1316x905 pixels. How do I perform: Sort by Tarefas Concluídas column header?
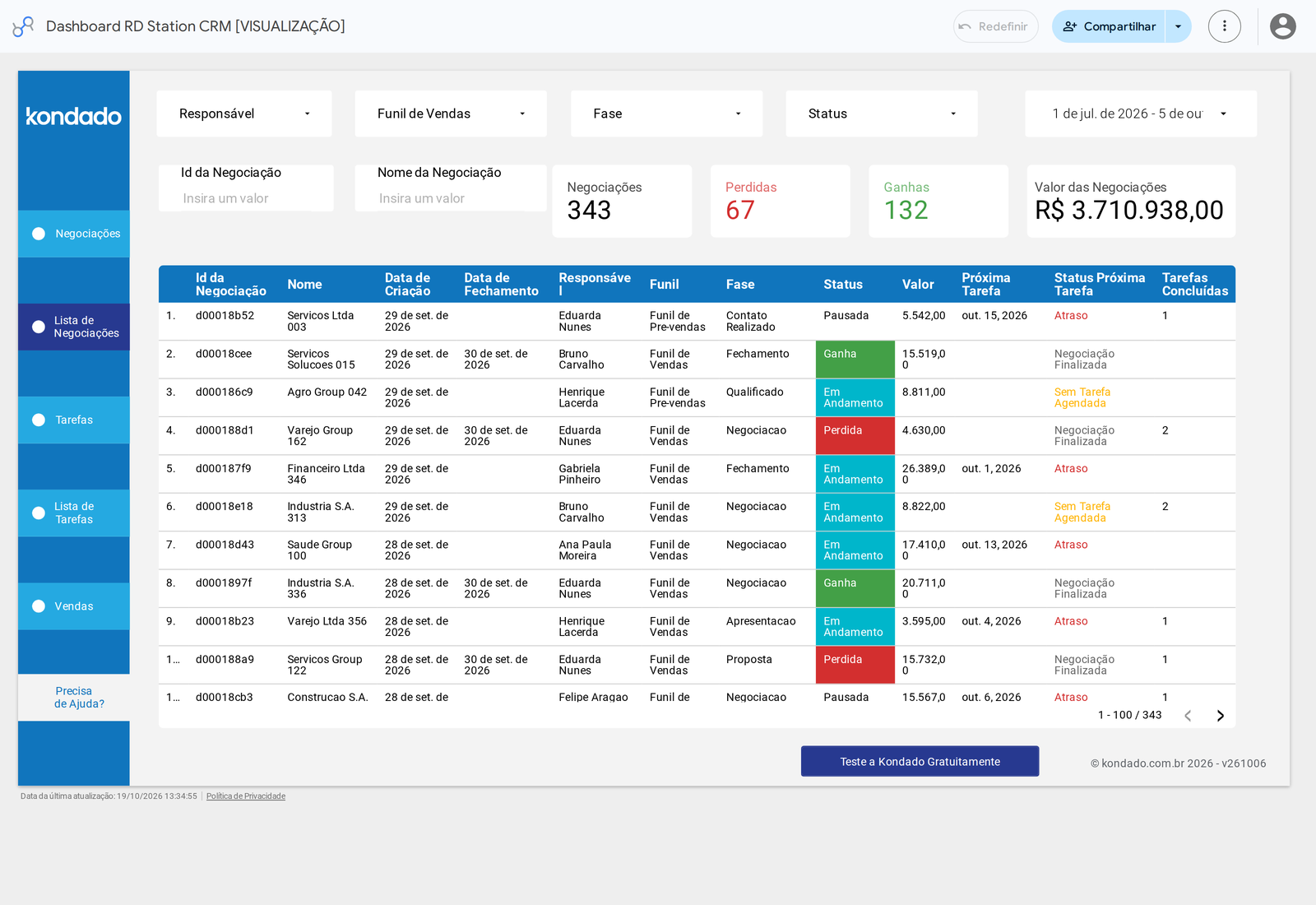[x=1195, y=285]
